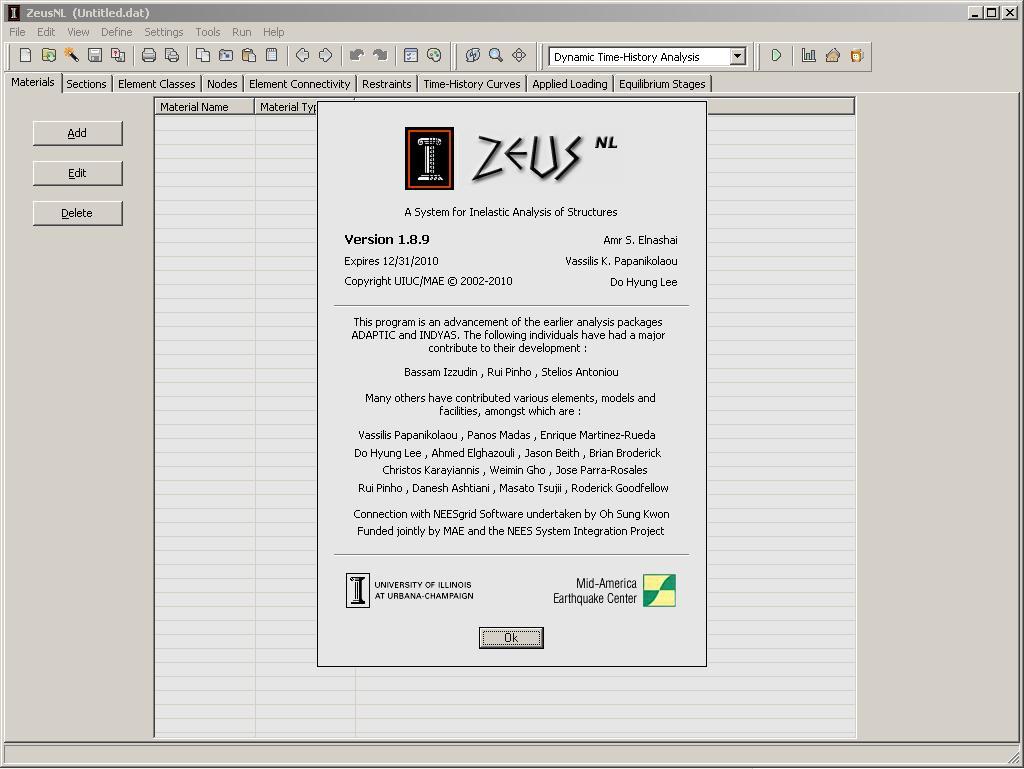The height and width of the screenshot is (769, 1024).
Task: Click the "Bassam Izzudin , Rui Pinho , Stelios Antoniou" line
Action: tap(511, 372)
